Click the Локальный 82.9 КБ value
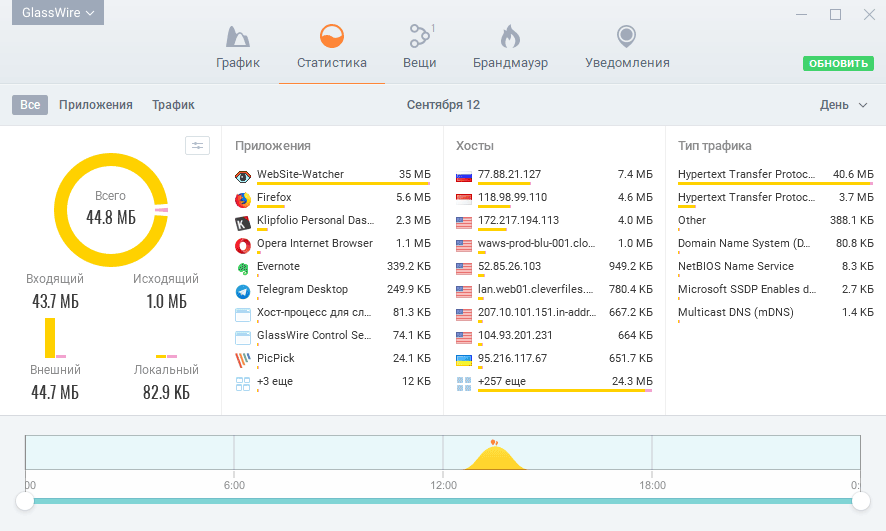This screenshot has width=886, height=531. coord(166,392)
